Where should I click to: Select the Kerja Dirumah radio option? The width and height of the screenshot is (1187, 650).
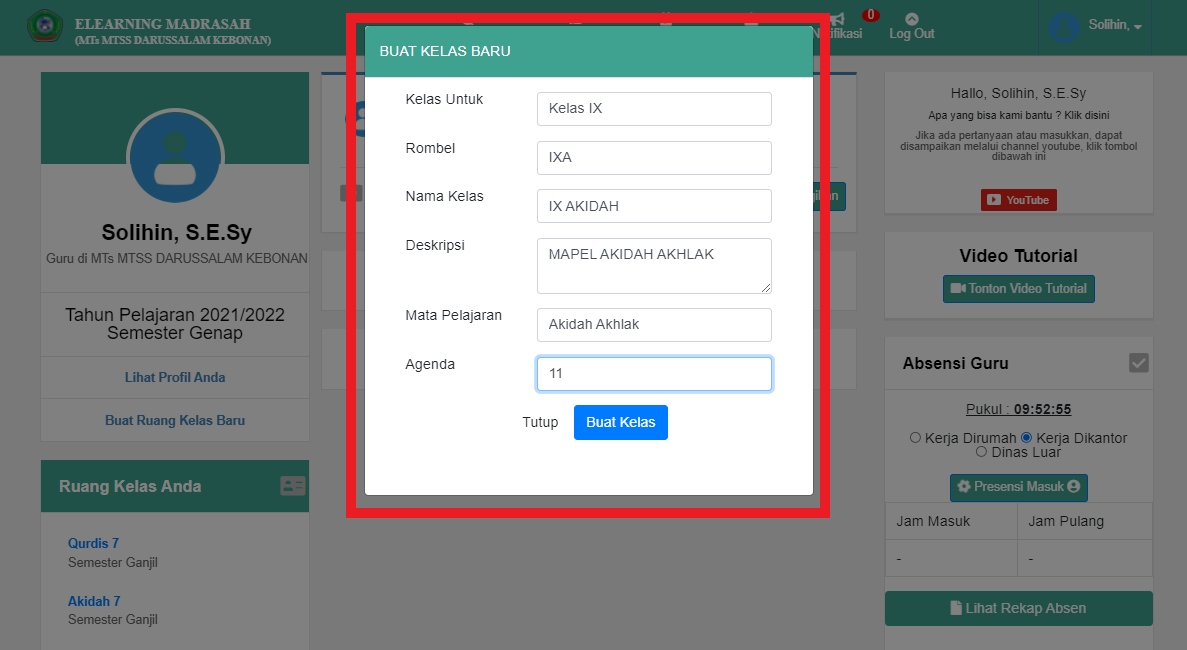(915, 438)
